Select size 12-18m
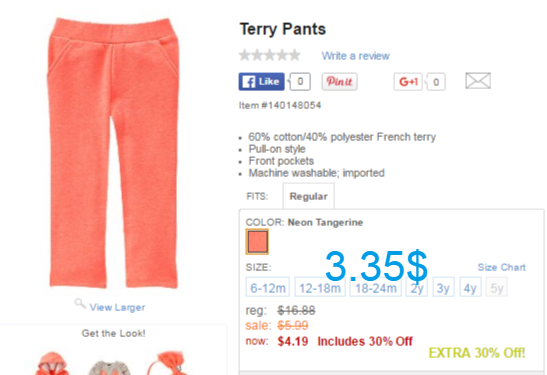The width and height of the screenshot is (547, 375). [320, 287]
